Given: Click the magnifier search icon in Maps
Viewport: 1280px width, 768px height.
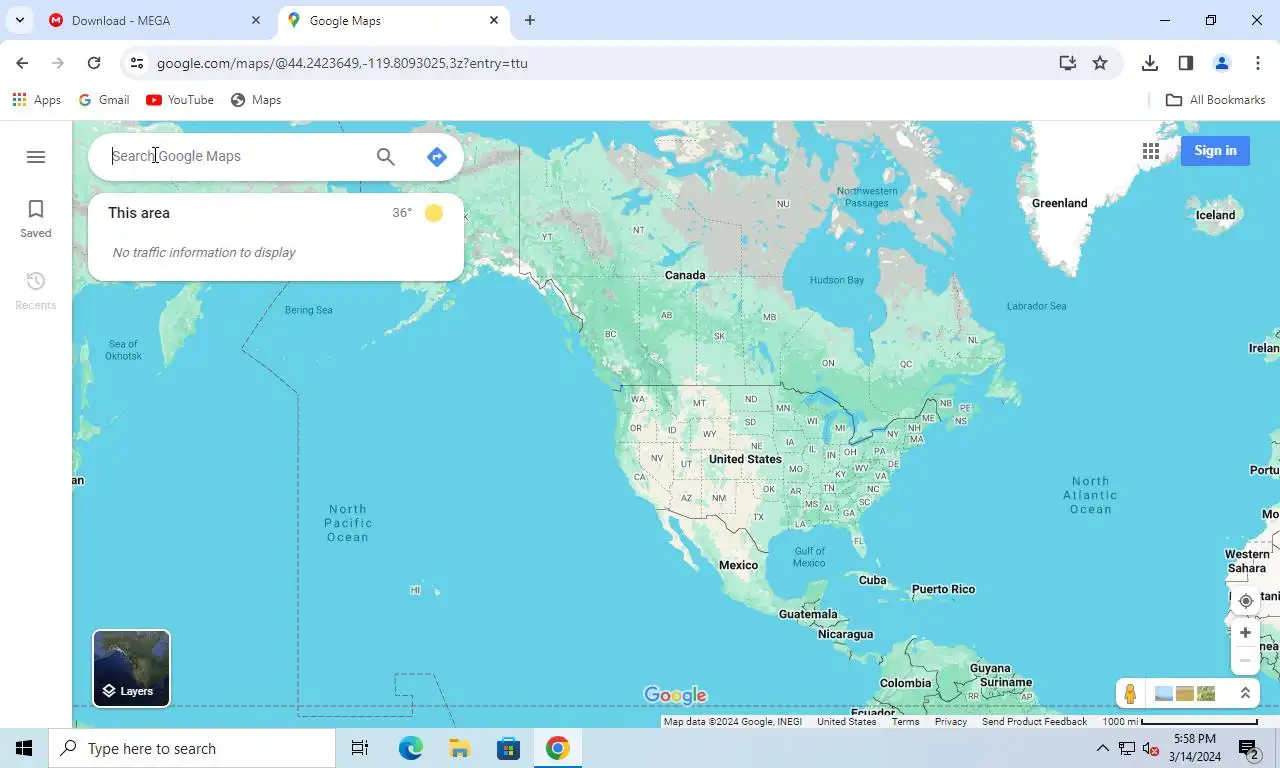Looking at the screenshot, I should [x=386, y=156].
